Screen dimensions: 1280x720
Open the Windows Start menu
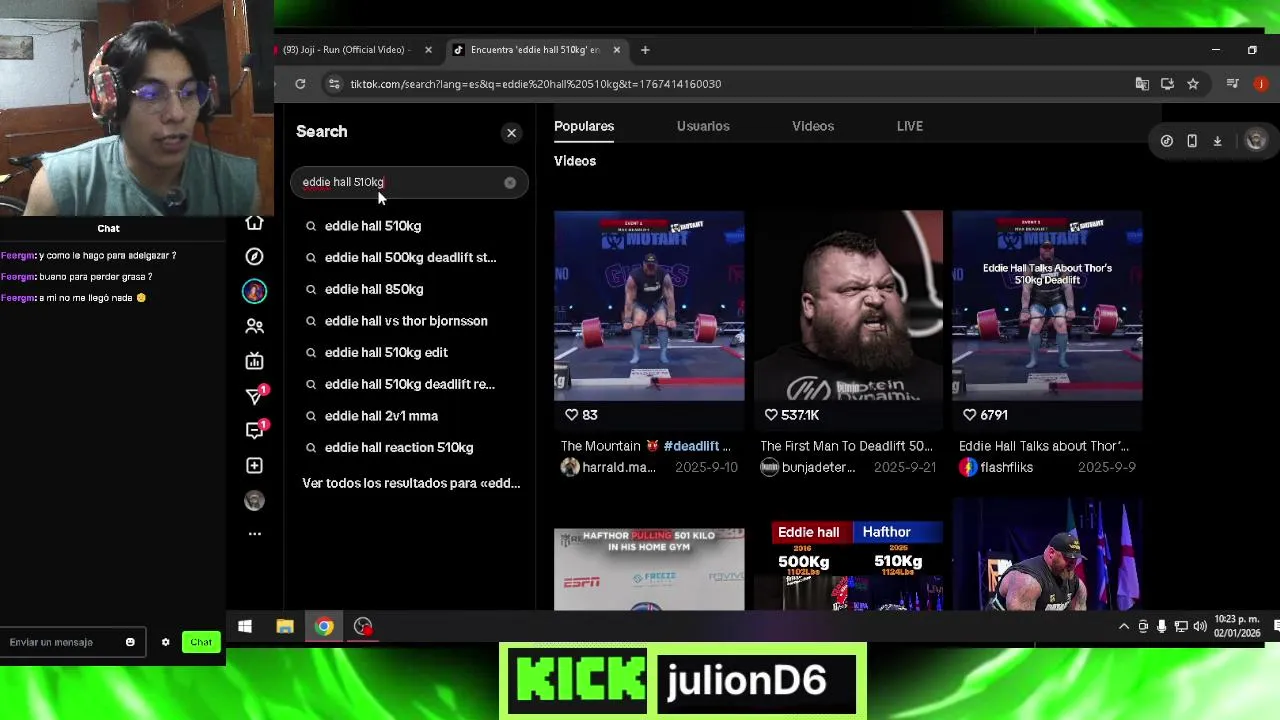click(x=245, y=627)
